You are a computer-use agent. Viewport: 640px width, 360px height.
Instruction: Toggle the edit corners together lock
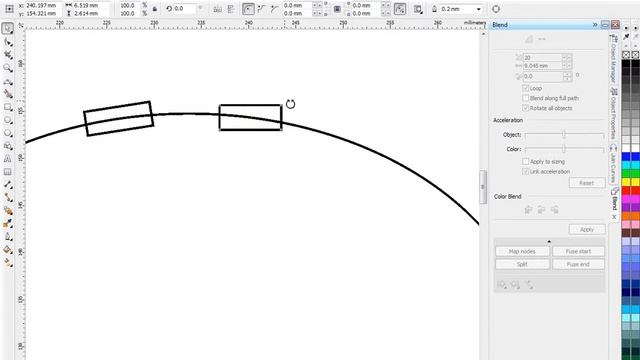click(337, 9)
